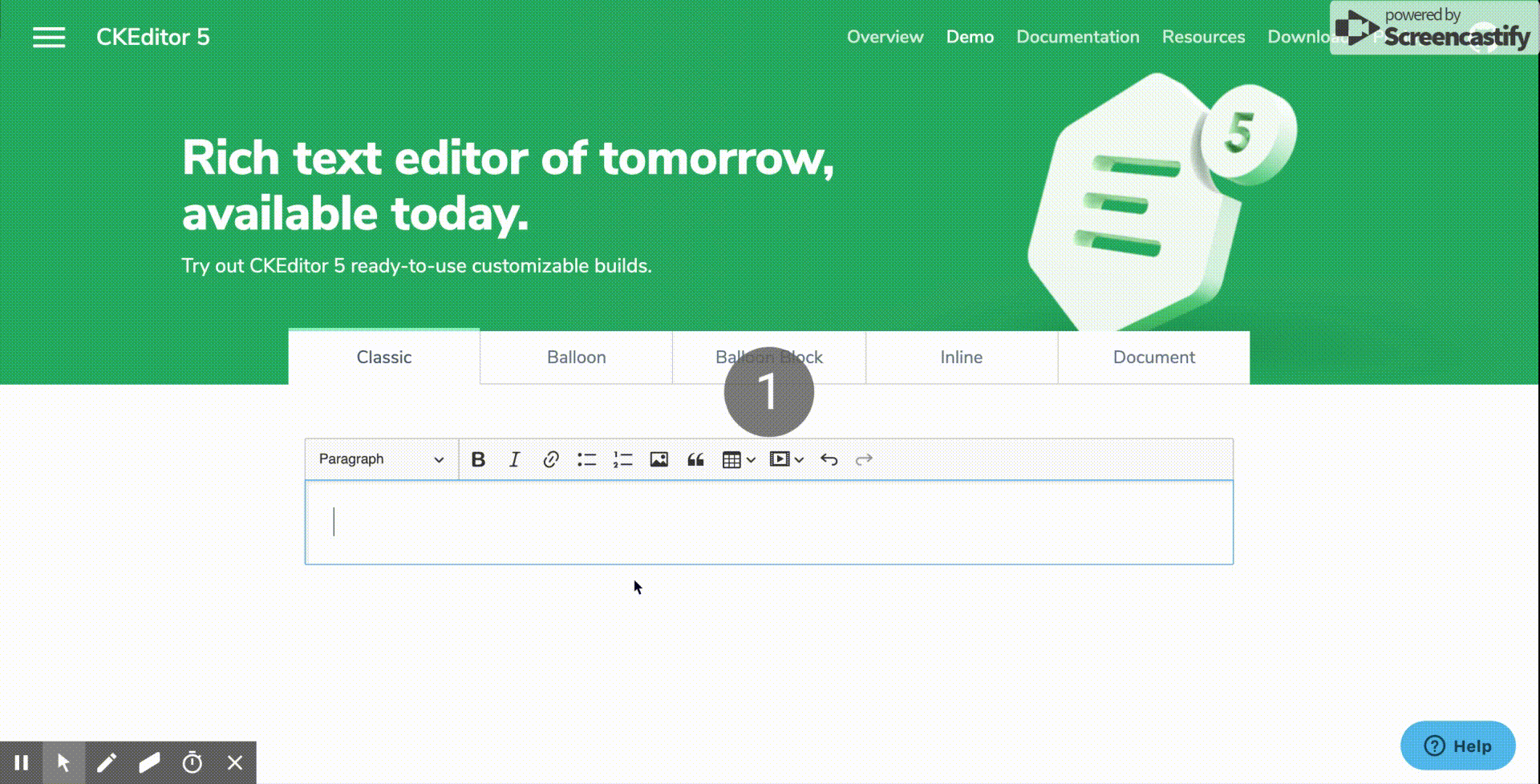Toggle bold formatting in the editor toolbar
The image size is (1540, 784).
pyautogui.click(x=479, y=459)
